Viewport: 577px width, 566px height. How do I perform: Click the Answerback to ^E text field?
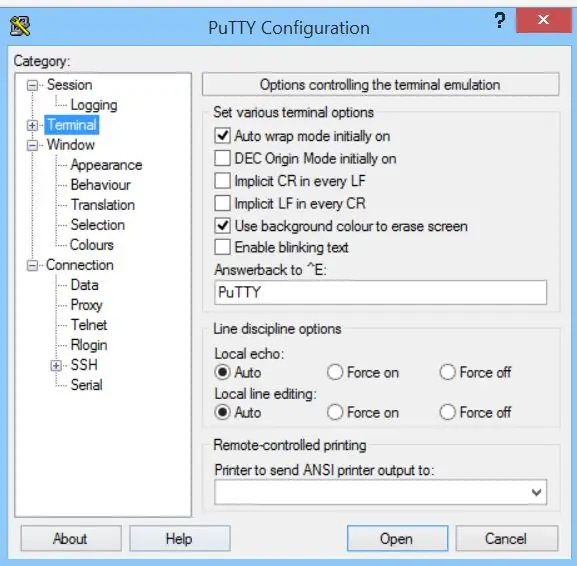pyautogui.click(x=380, y=293)
